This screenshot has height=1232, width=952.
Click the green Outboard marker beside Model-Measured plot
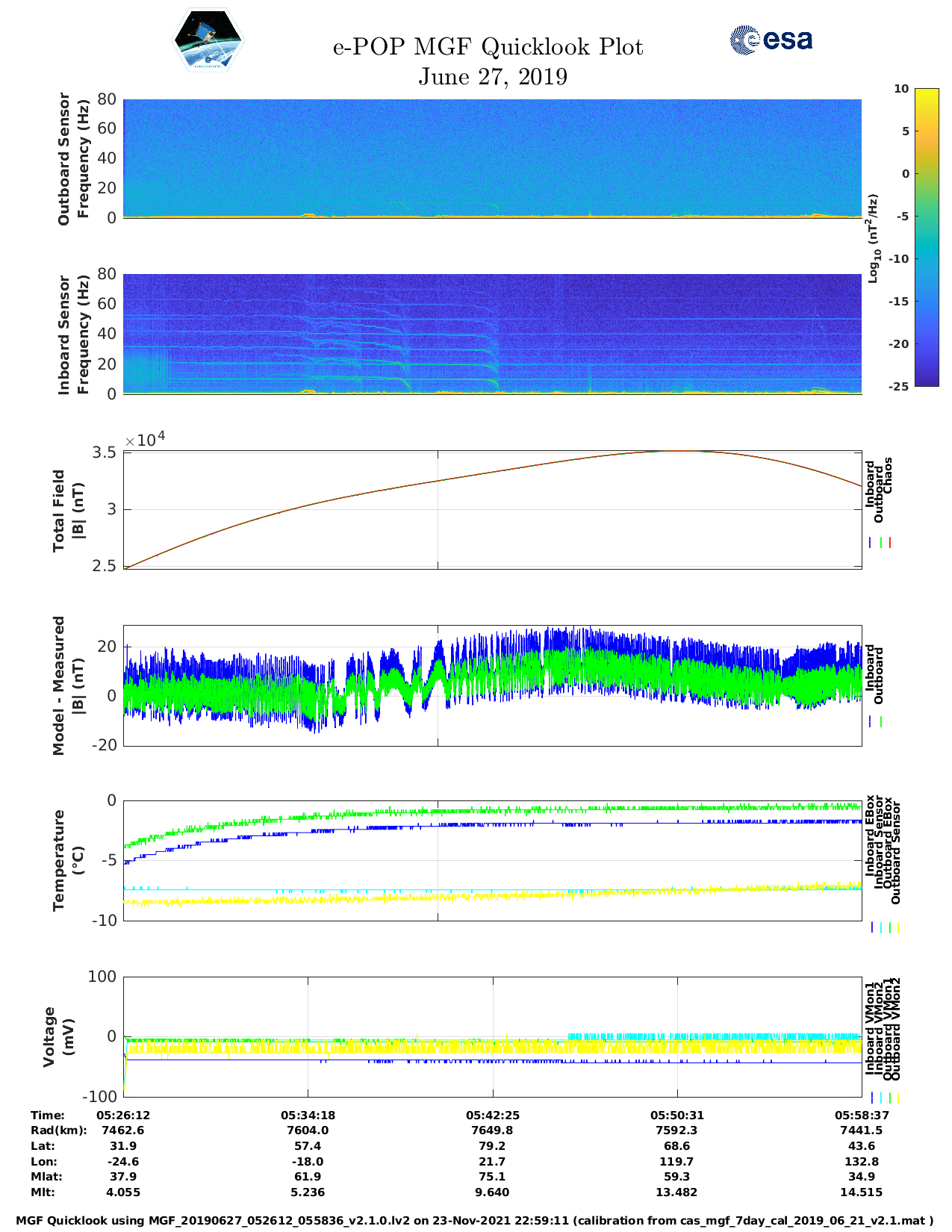[881, 722]
